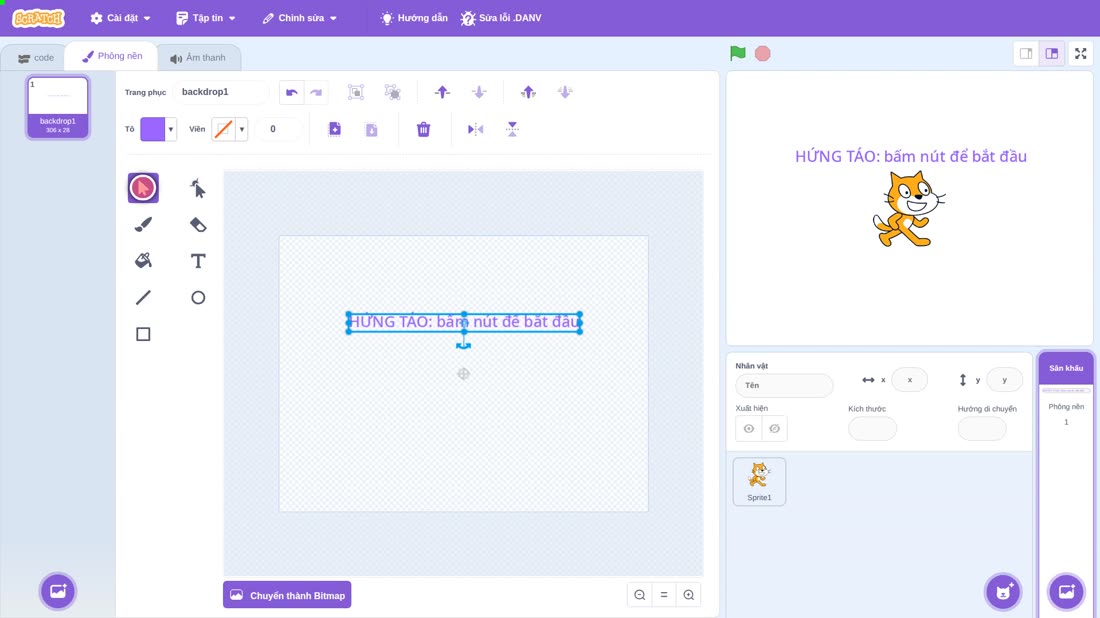The height and width of the screenshot is (618, 1100).
Task: Click the trash delete icon
Action: click(423, 129)
